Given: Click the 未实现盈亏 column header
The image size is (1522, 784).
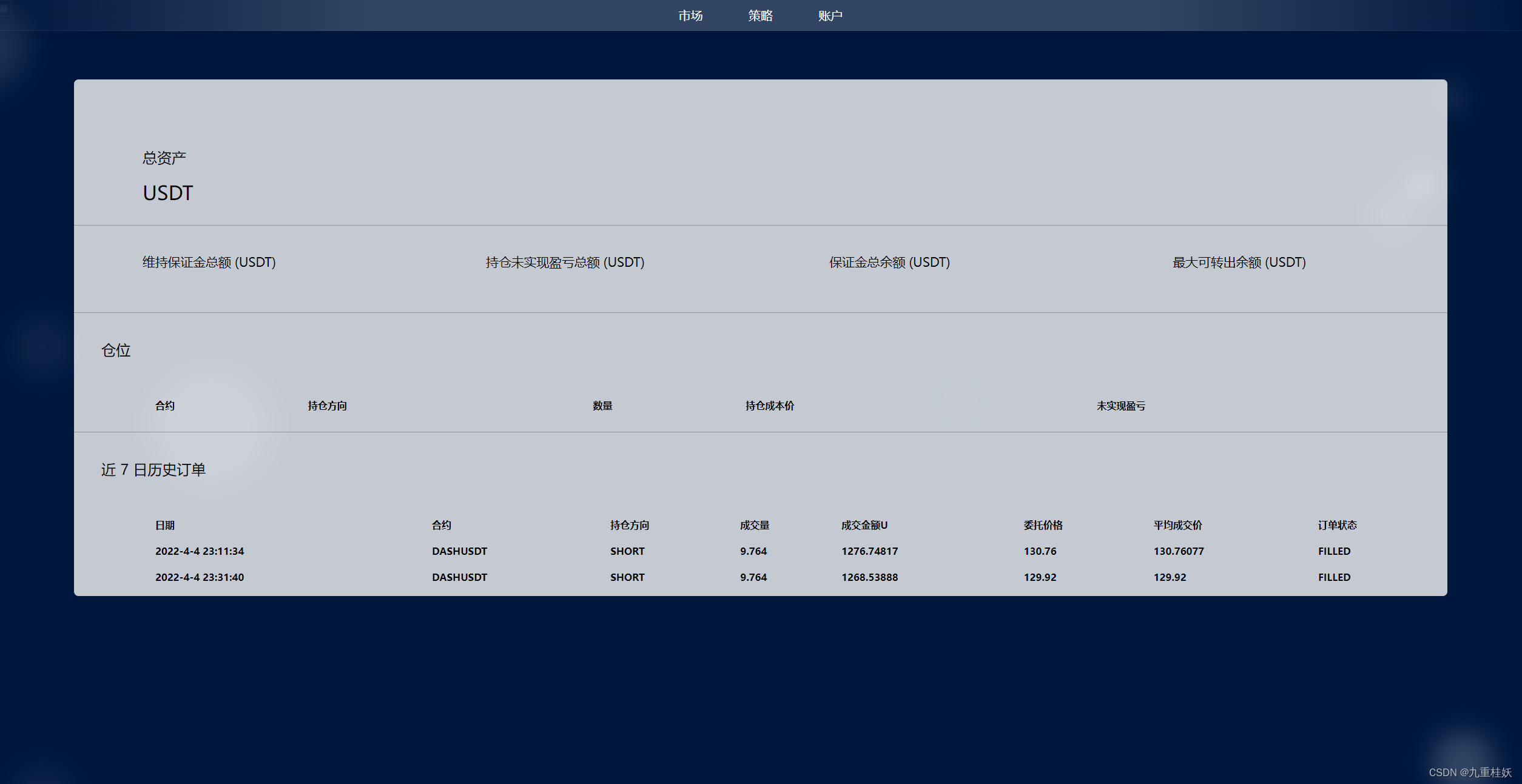Looking at the screenshot, I should 1120,406.
